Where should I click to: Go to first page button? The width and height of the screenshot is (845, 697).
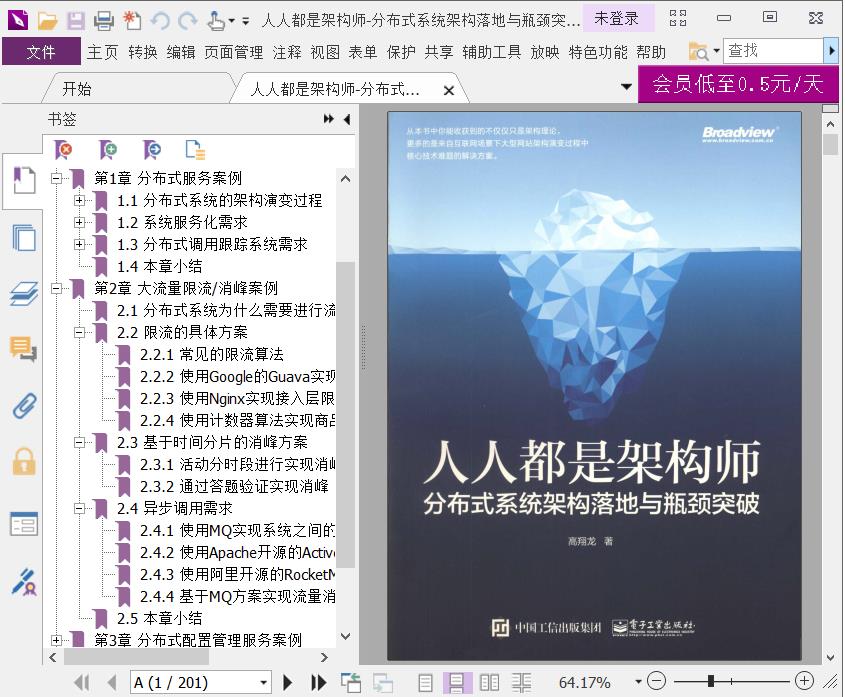click(82, 682)
